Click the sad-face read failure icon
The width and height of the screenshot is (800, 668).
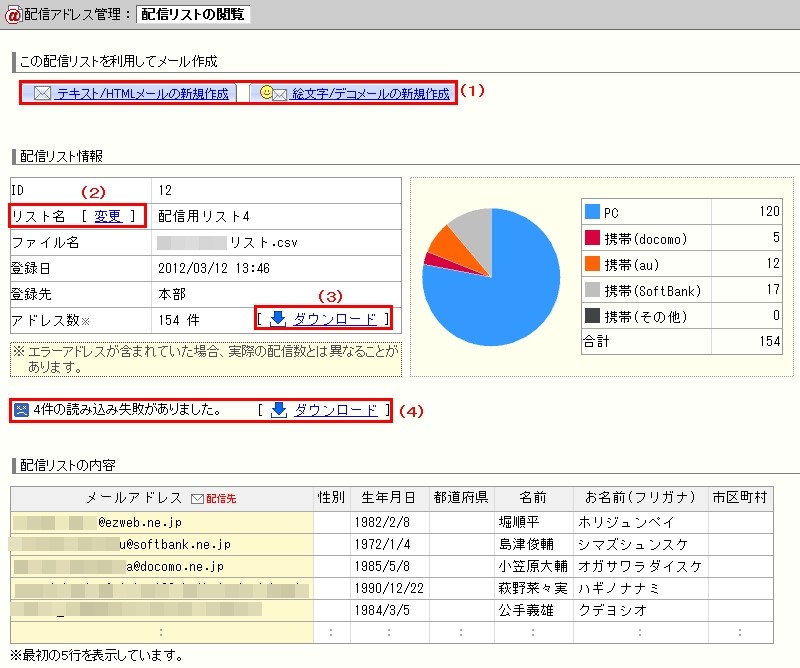point(21,410)
